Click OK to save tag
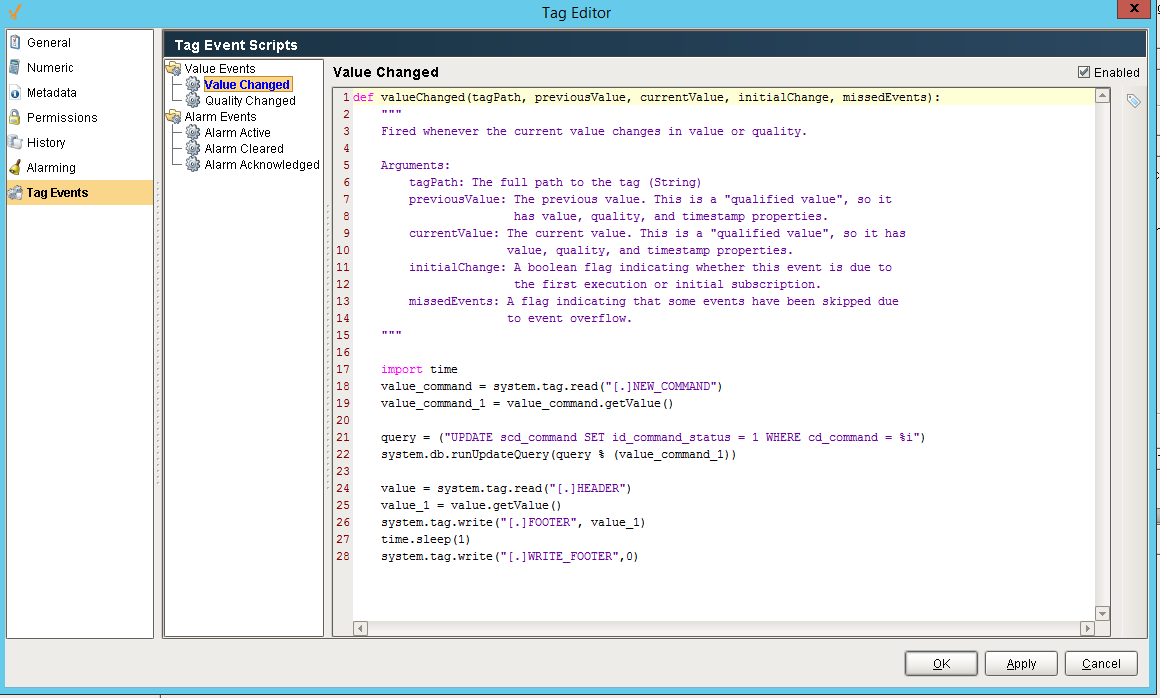The height and width of the screenshot is (698, 1160). [941, 663]
